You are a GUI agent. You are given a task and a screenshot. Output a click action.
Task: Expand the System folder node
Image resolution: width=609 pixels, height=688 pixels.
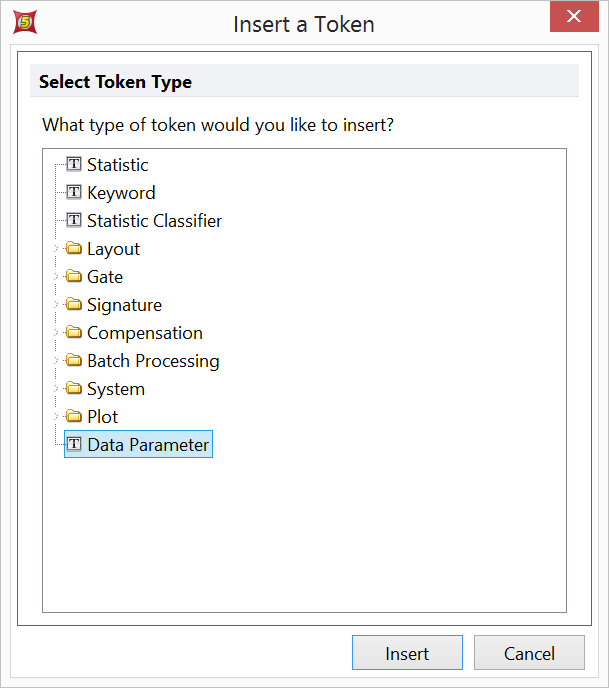[58, 389]
